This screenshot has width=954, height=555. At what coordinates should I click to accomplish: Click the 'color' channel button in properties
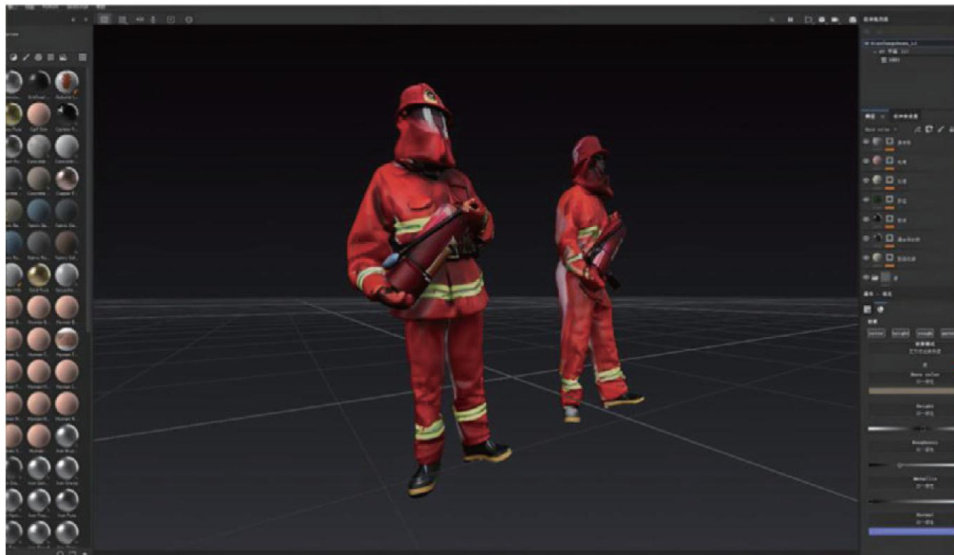[x=876, y=334]
